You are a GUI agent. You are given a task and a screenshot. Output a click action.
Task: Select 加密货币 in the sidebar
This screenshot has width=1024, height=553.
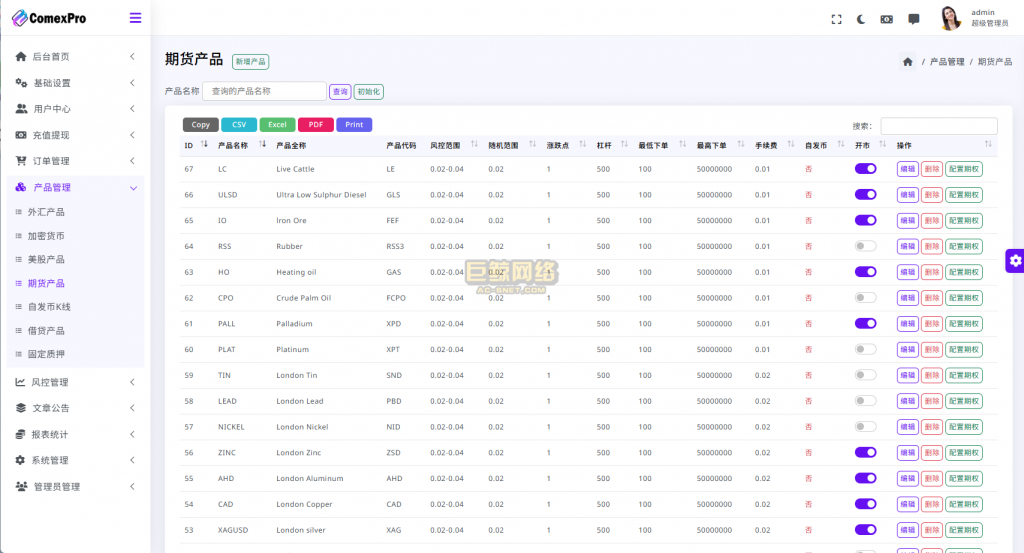coord(46,236)
